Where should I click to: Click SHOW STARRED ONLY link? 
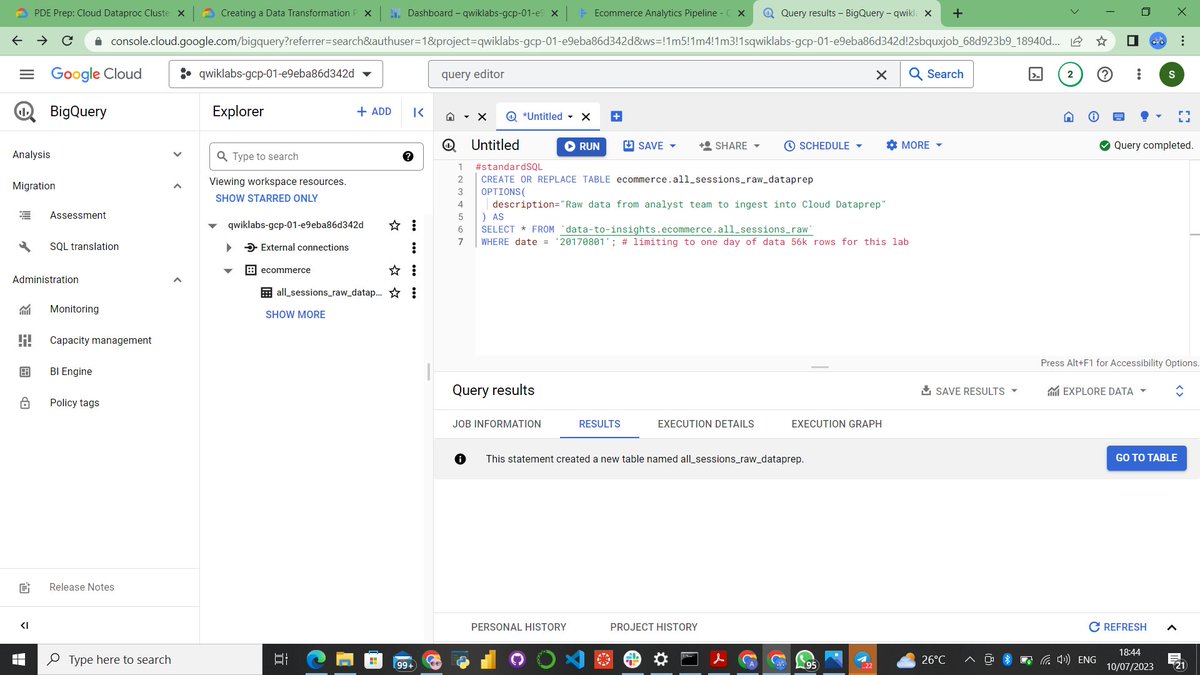click(267, 198)
